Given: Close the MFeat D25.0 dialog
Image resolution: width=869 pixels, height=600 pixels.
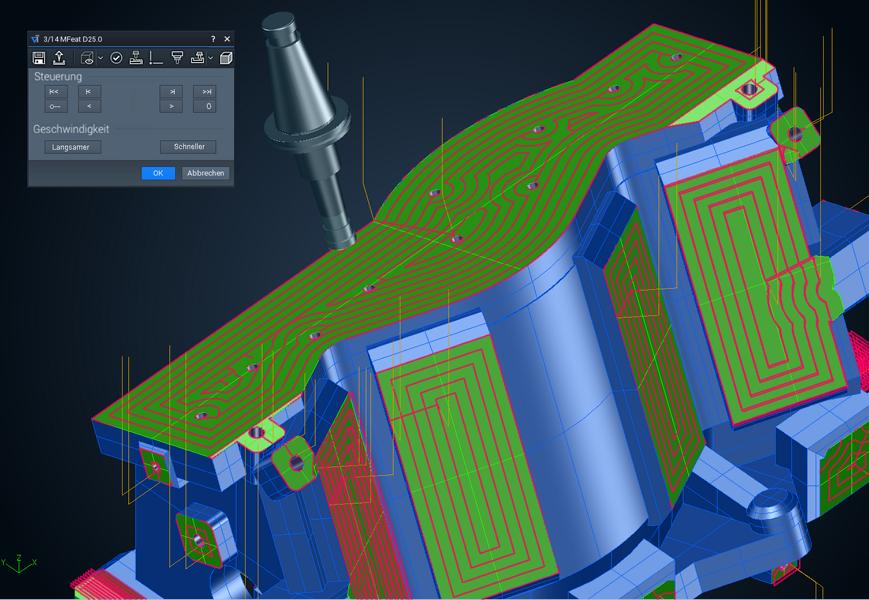Looking at the screenshot, I should (x=227, y=39).
